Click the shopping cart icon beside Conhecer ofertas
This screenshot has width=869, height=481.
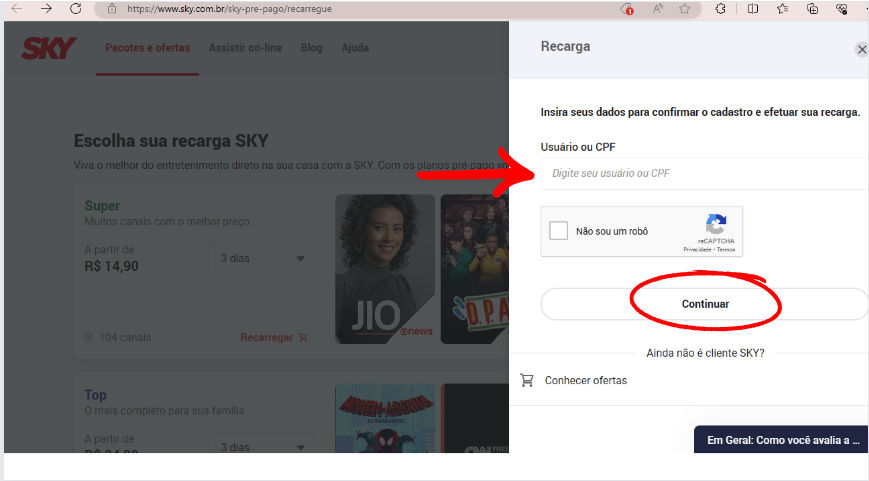pyautogui.click(x=527, y=380)
